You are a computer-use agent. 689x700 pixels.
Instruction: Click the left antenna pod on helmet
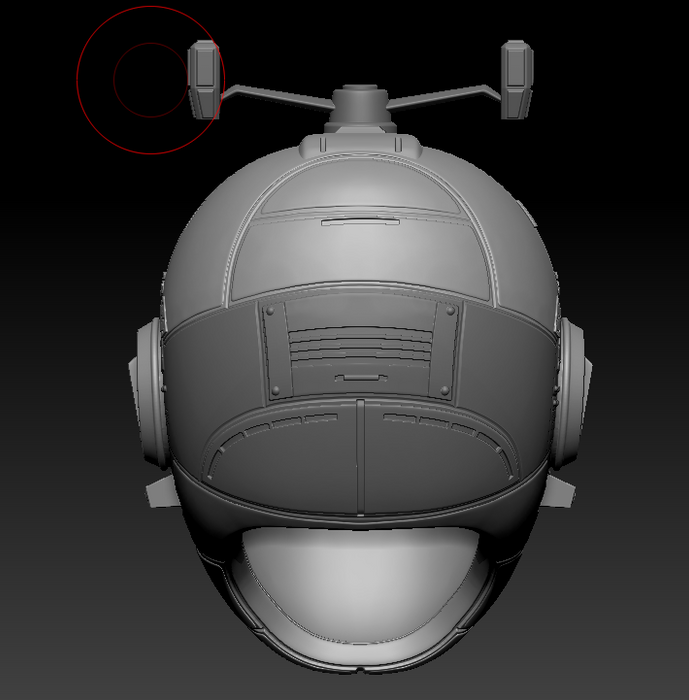tap(204, 79)
